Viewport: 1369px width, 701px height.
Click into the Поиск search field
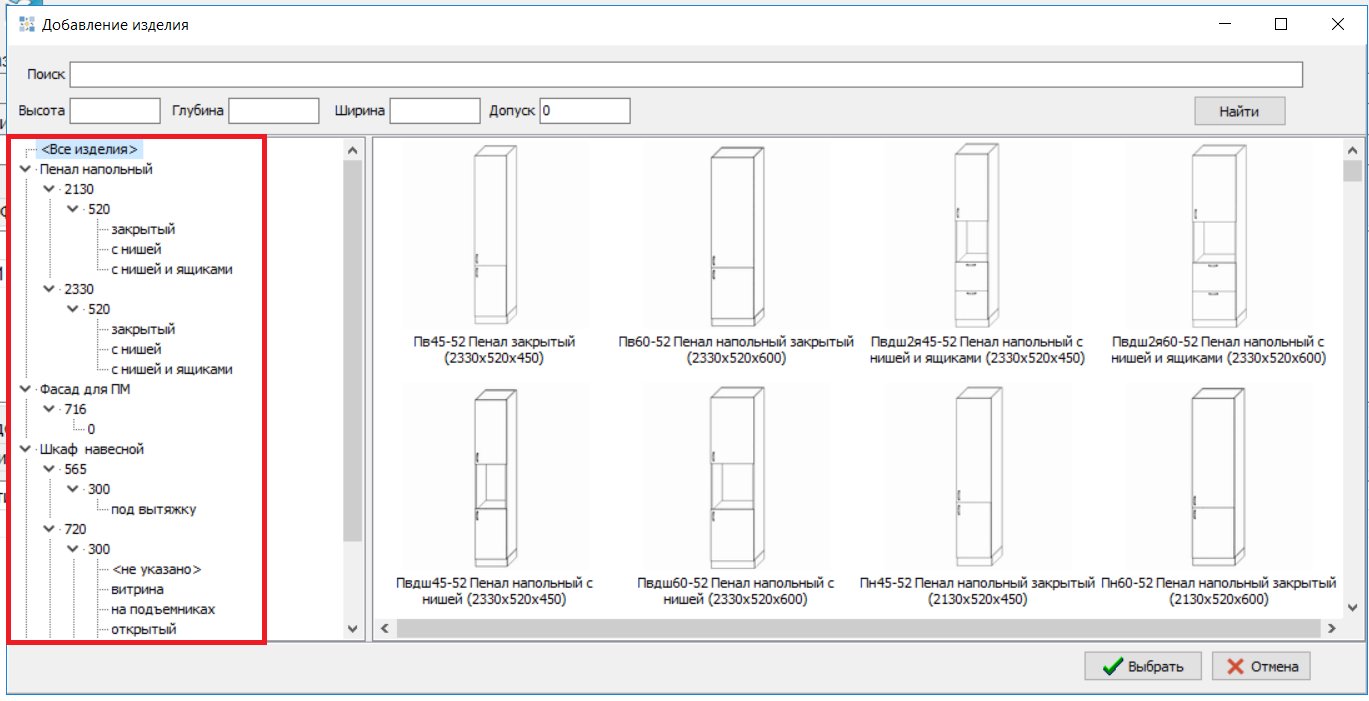[x=685, y=75]
